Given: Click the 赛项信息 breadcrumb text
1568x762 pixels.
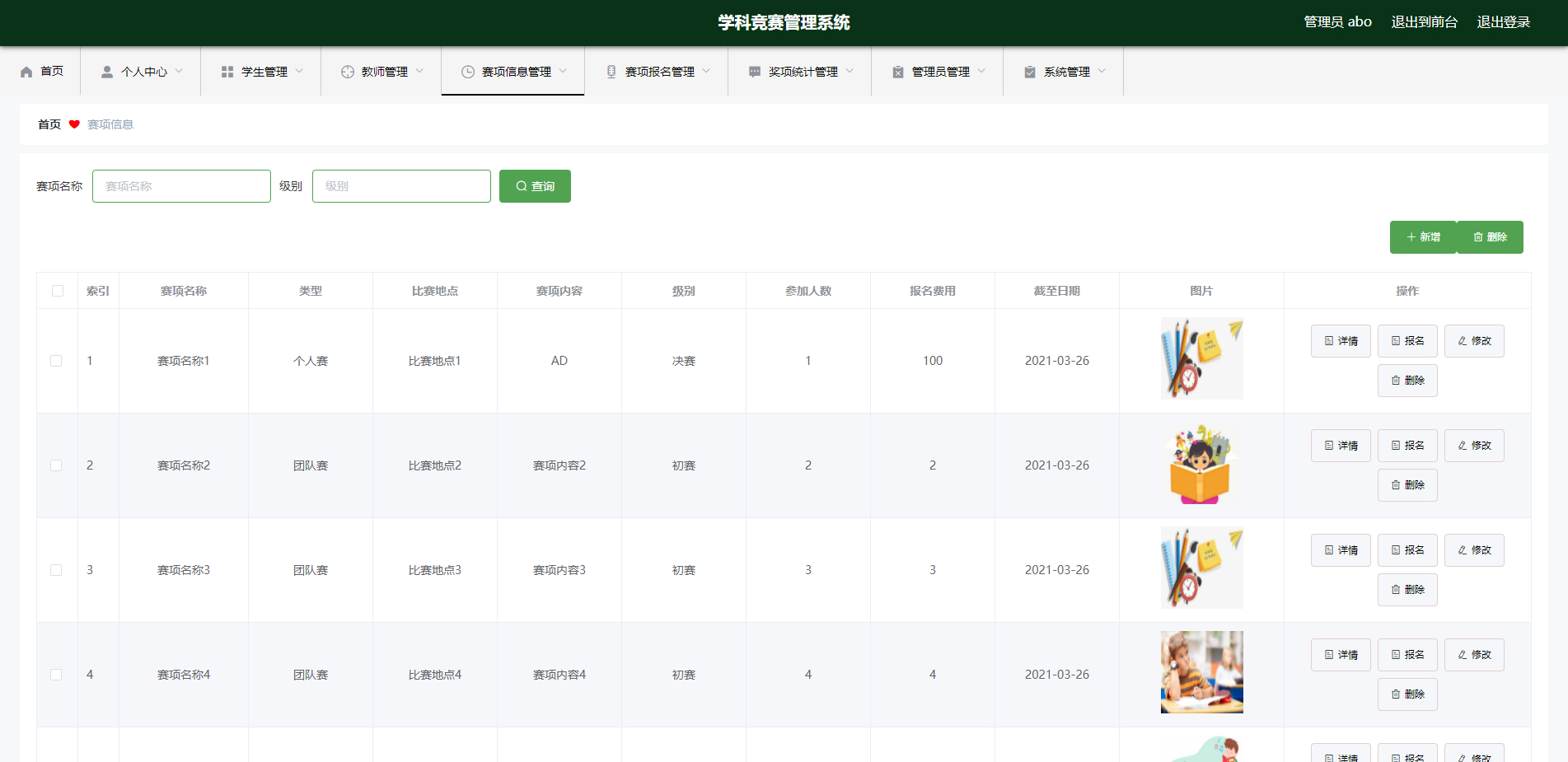Looking at the screenshot, I should click(x=110, y=124).
